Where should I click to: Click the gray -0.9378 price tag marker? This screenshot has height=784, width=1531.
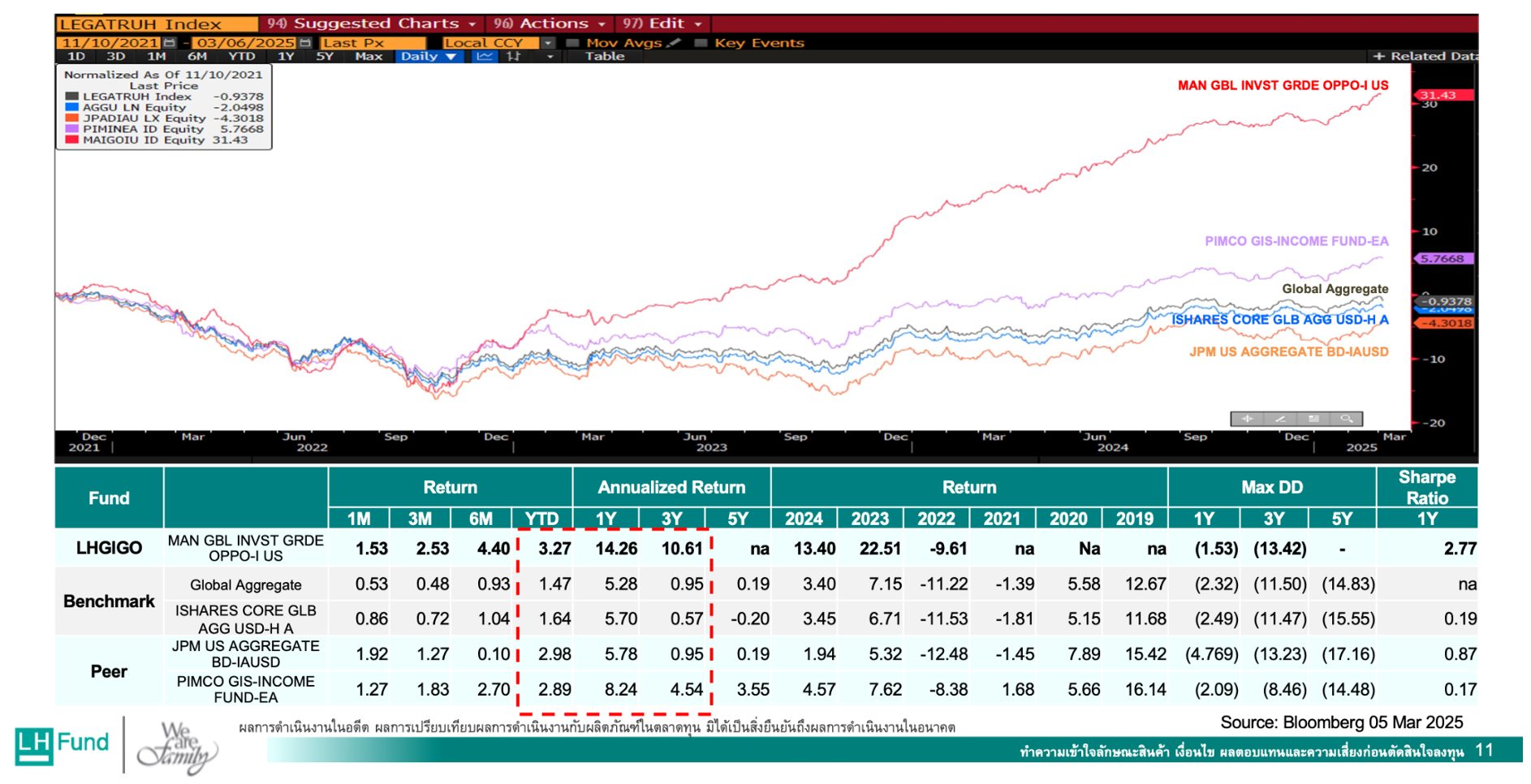(1445, 301)
